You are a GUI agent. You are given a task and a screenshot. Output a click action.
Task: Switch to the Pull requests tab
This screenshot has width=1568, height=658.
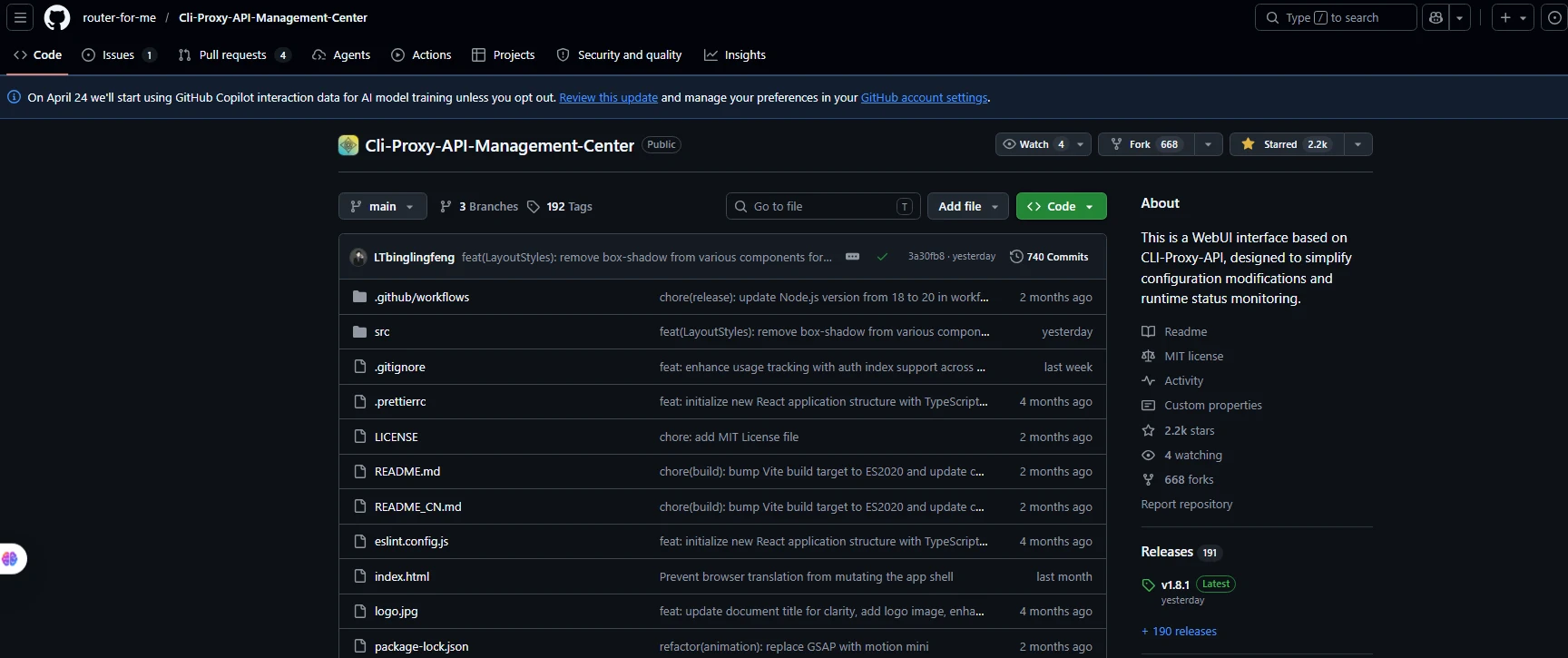click(234, 54)
